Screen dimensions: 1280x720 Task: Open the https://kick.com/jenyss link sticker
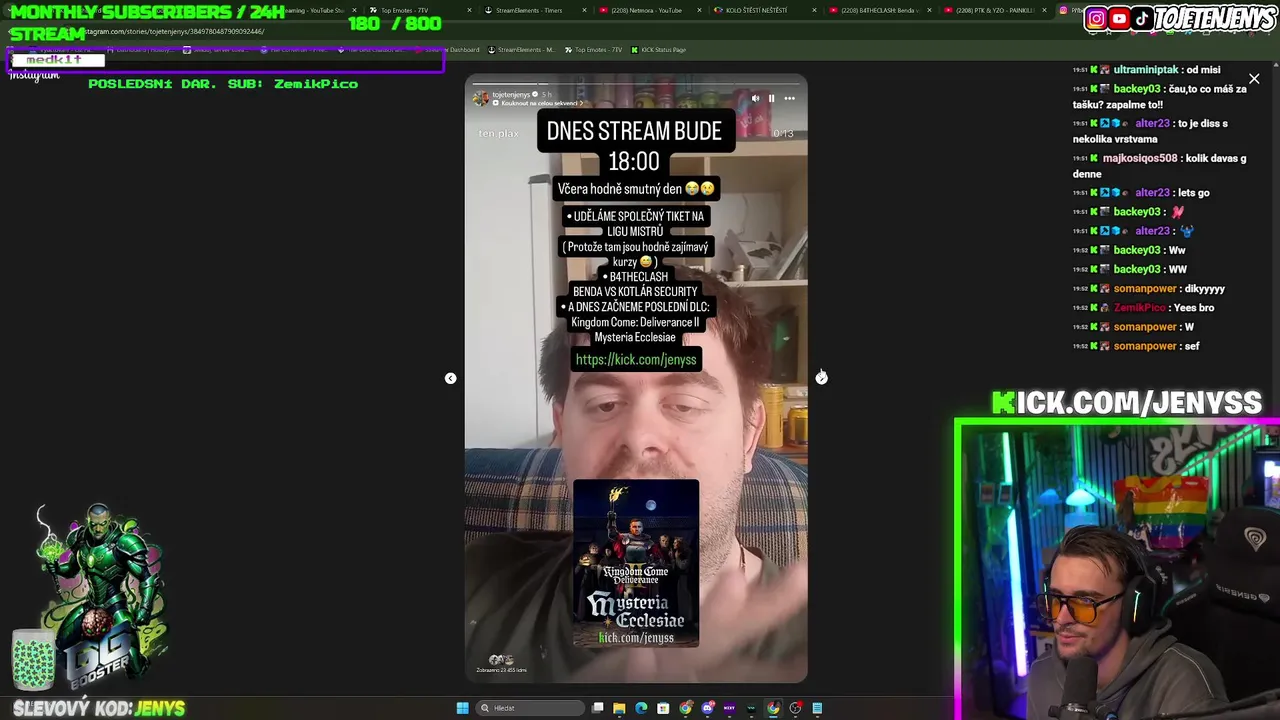[636, 359]
